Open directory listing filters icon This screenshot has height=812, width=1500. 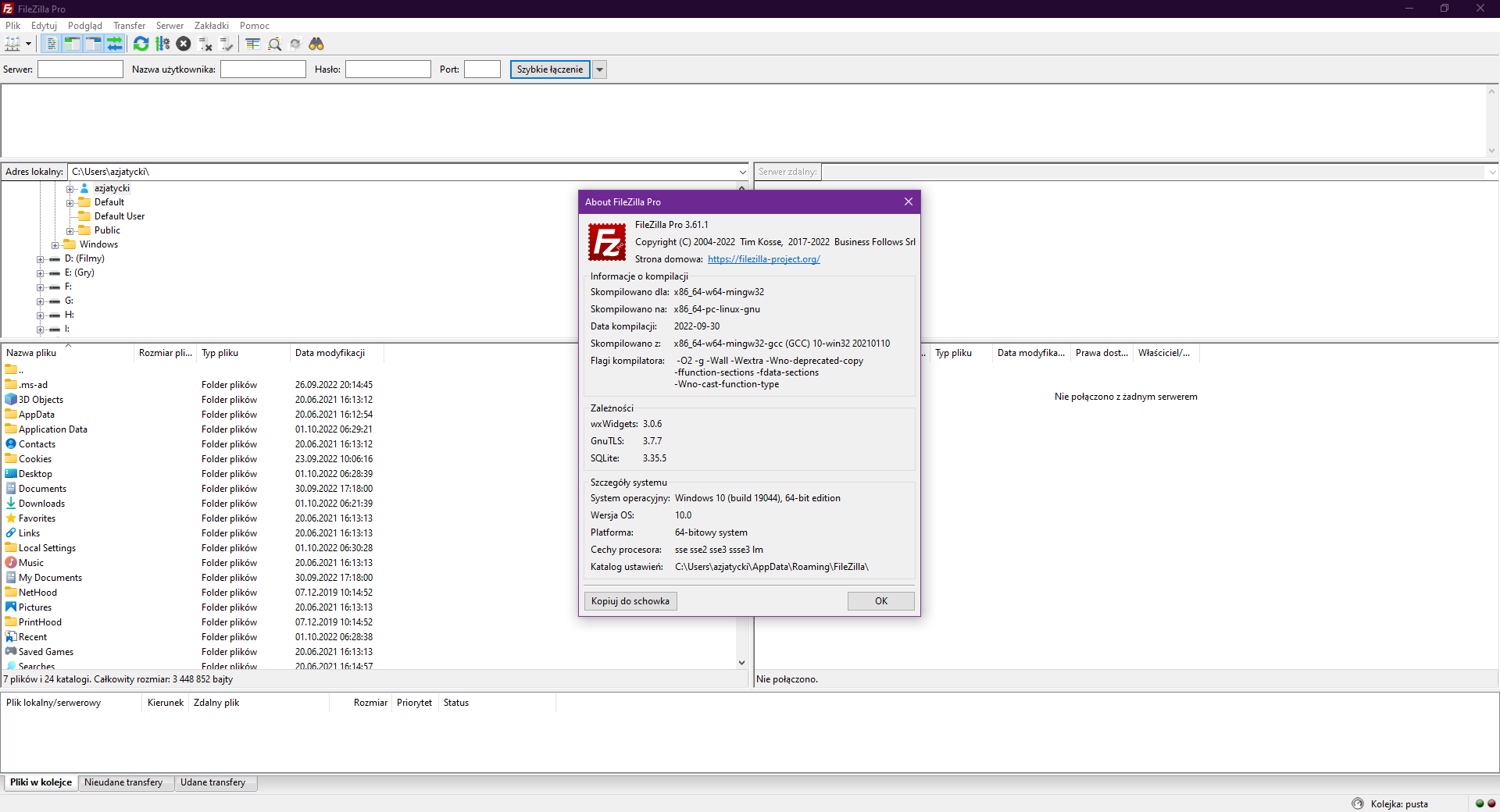(252, 44)
